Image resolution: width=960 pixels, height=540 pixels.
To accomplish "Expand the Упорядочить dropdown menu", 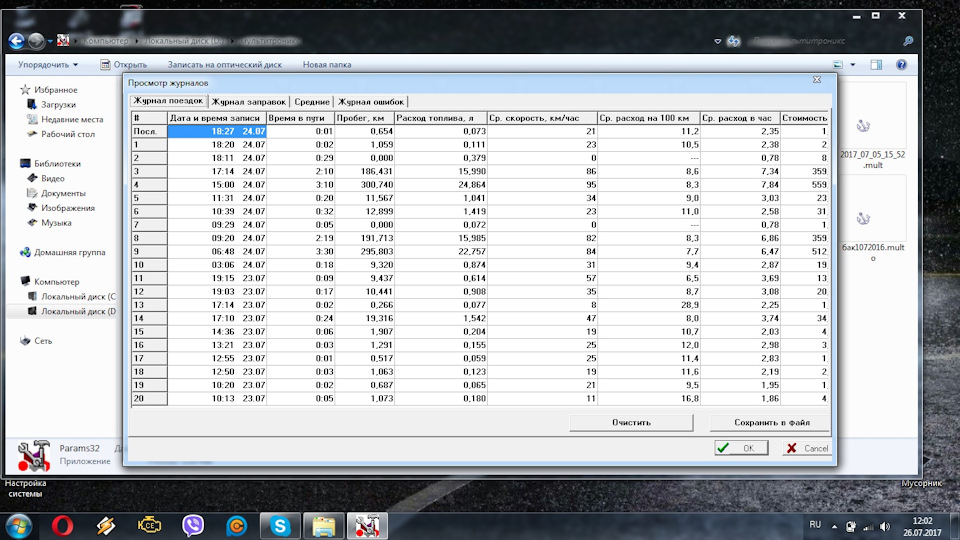I will click(48, 65).
